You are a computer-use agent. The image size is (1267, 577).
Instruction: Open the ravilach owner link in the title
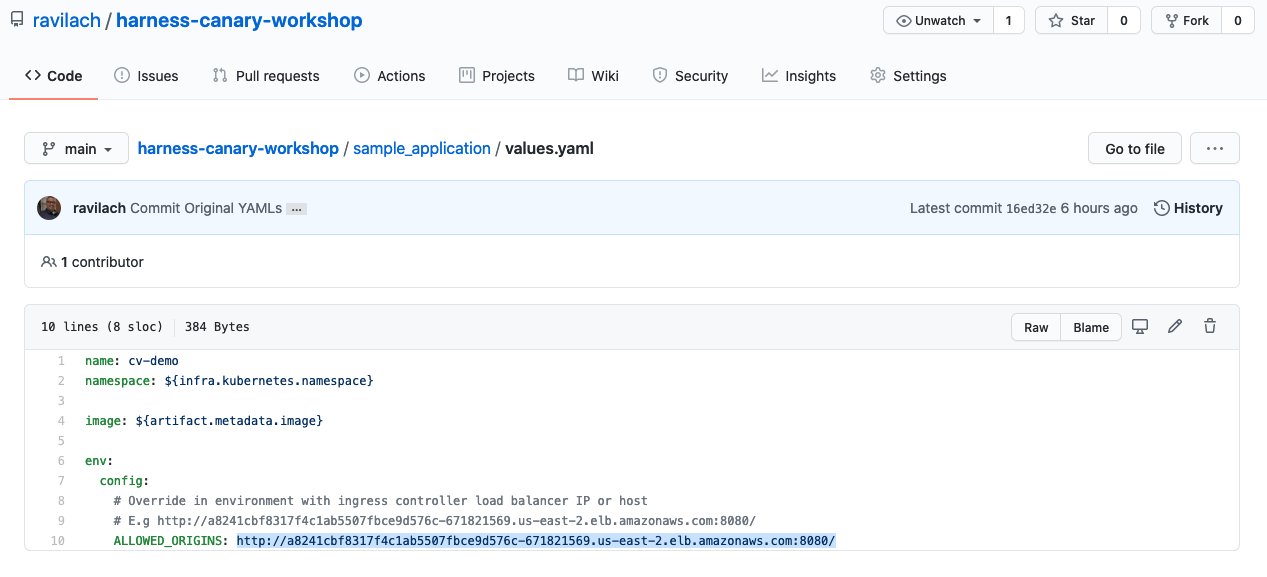point(67,20)
